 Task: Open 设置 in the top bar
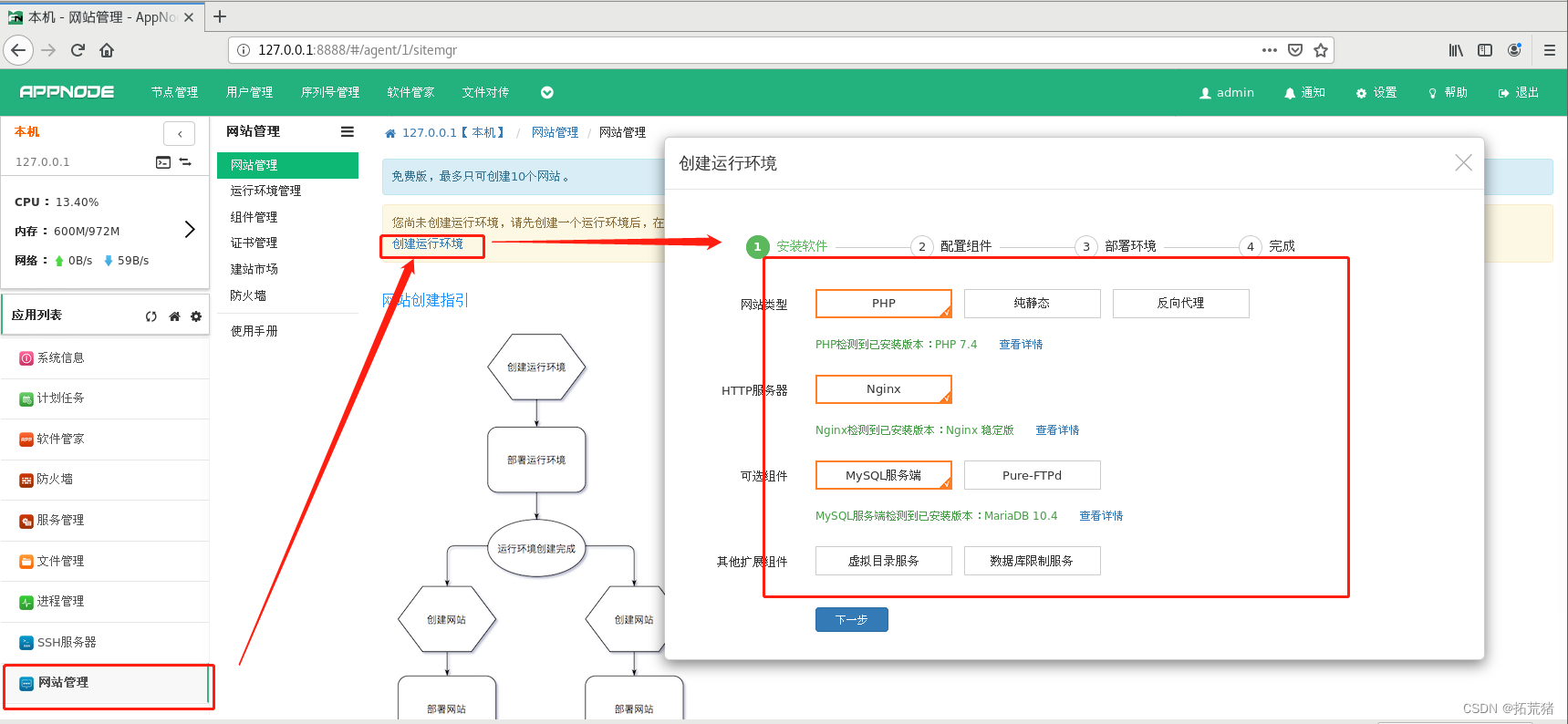click(1376, 92)
